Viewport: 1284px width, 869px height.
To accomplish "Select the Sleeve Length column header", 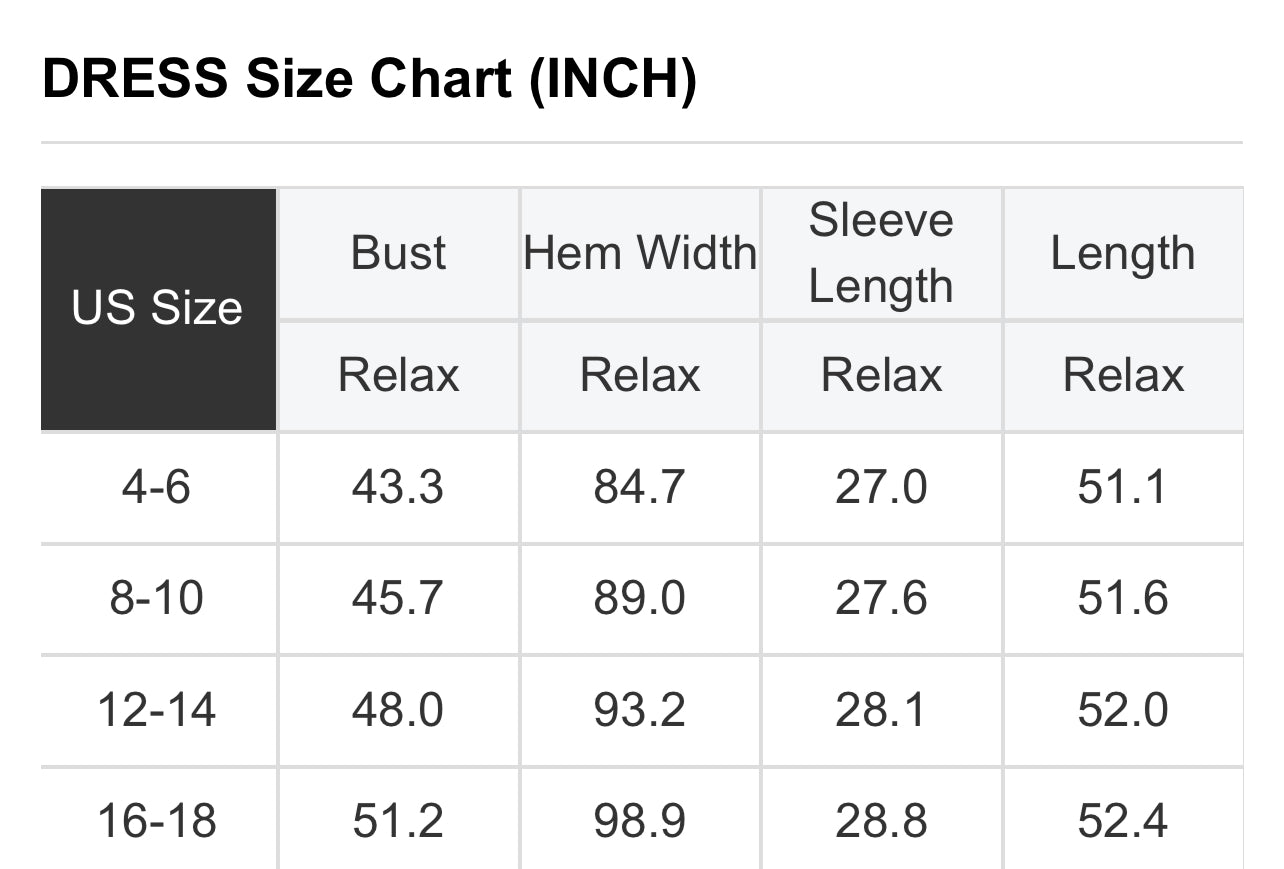I will coord(881,253).
